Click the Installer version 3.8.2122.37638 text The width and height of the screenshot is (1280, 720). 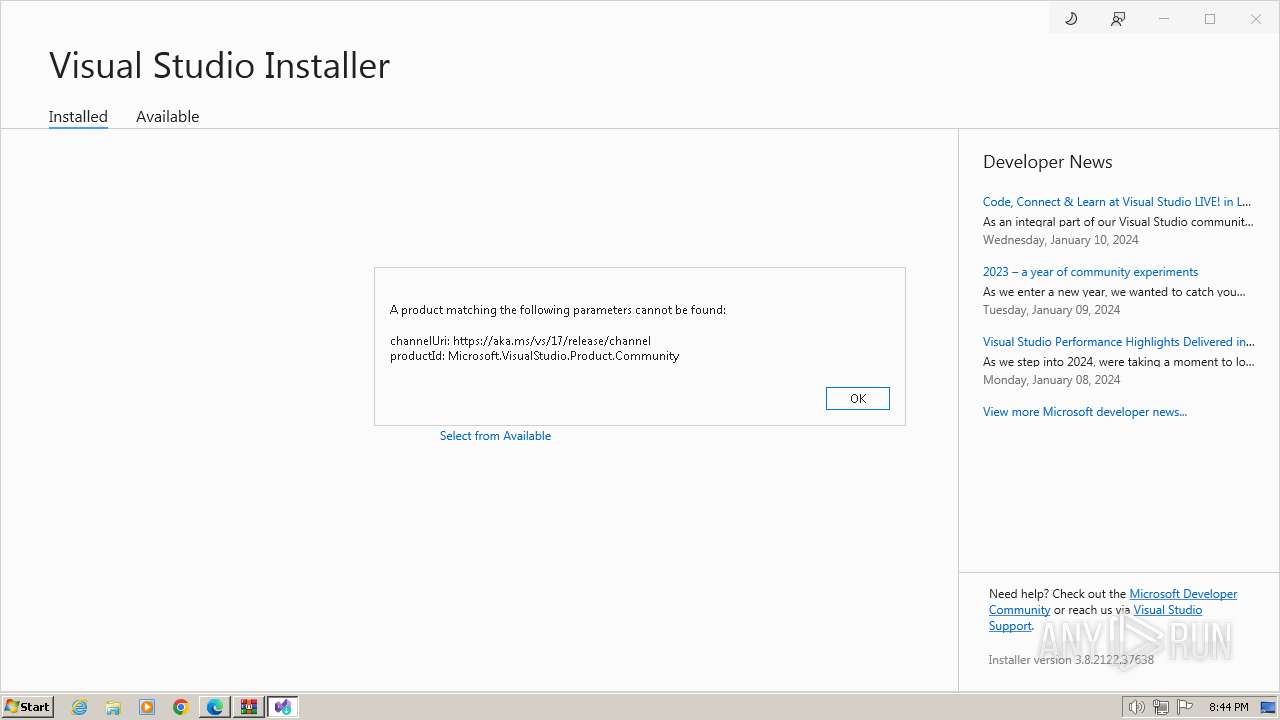tap(1071, 660)
